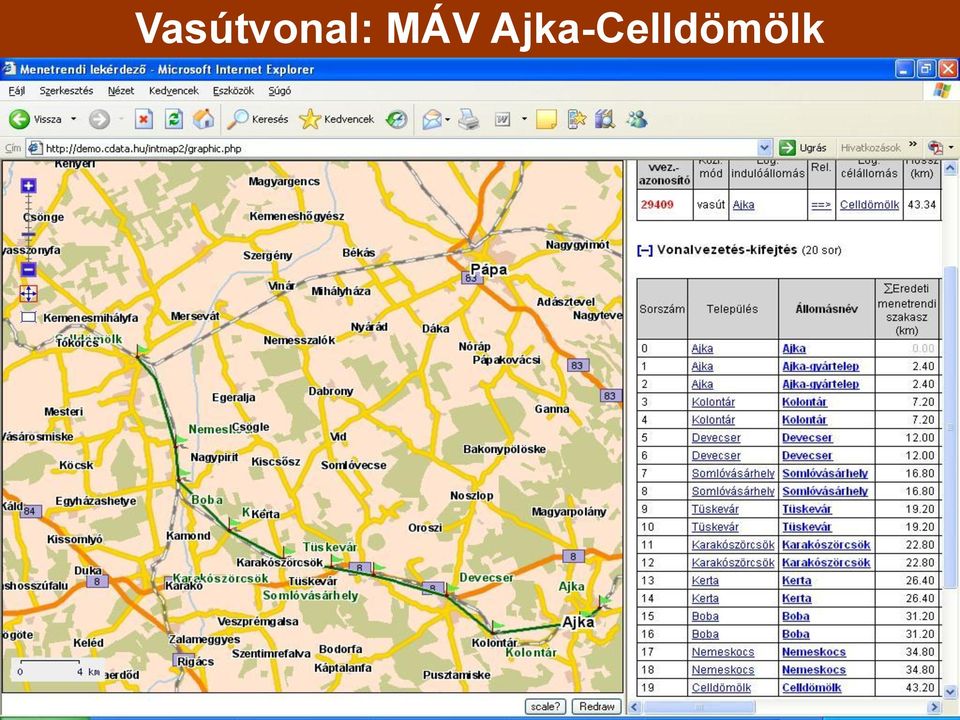
Task: Open the Kerta station name link in row 13
Action: (797, 580)
